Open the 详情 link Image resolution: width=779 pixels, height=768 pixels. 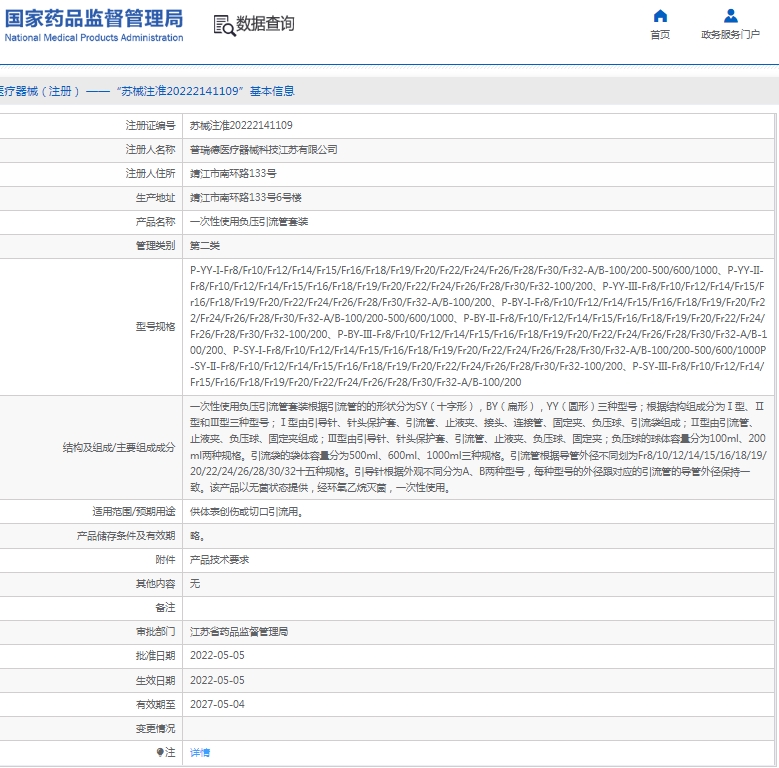click(x=200, y=753)
